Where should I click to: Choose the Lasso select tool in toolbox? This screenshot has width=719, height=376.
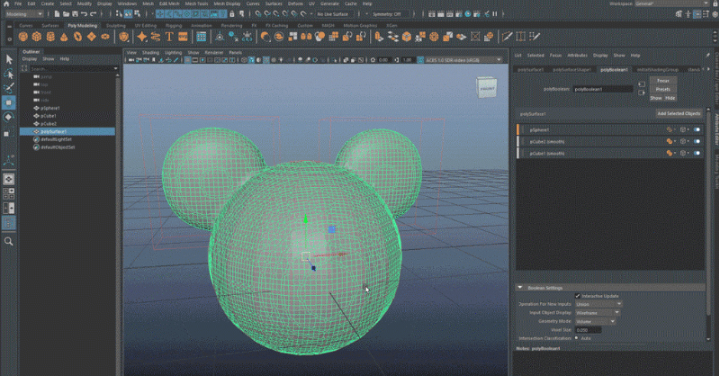click(x=9, y=73)
